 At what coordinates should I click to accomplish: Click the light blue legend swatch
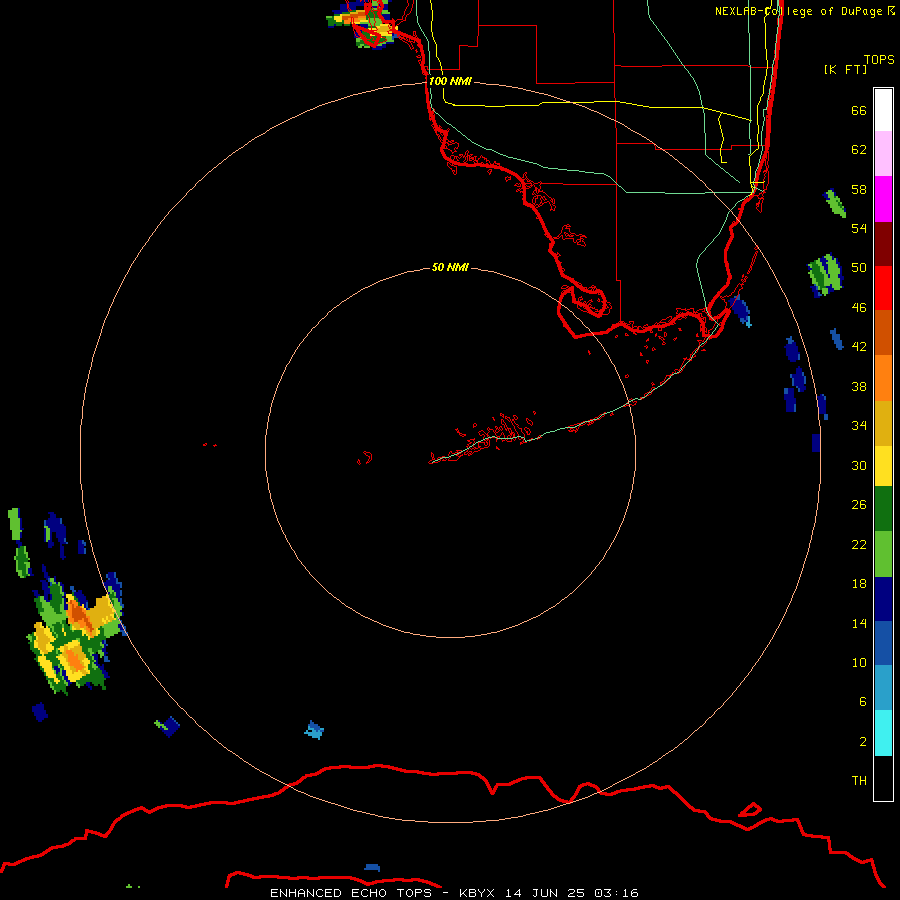pos(883,688)
